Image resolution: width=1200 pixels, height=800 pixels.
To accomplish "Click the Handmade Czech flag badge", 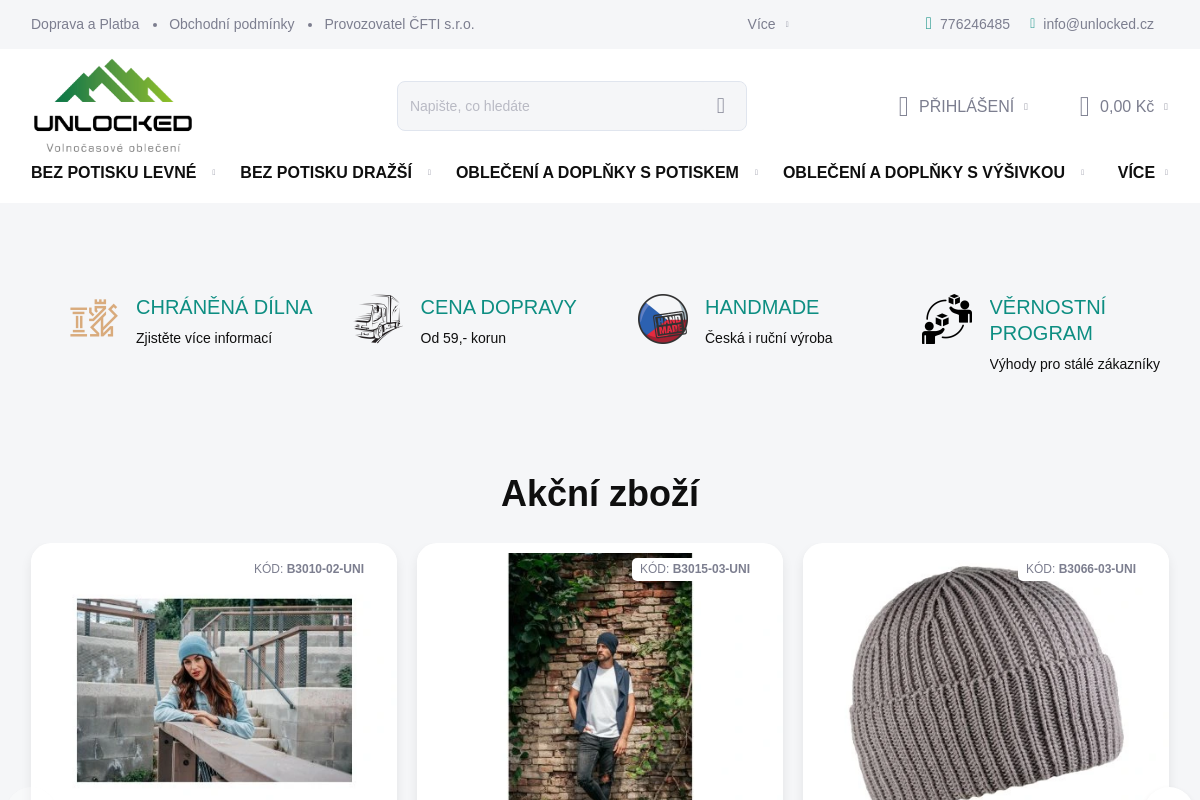I will click(x=663, y=319).
